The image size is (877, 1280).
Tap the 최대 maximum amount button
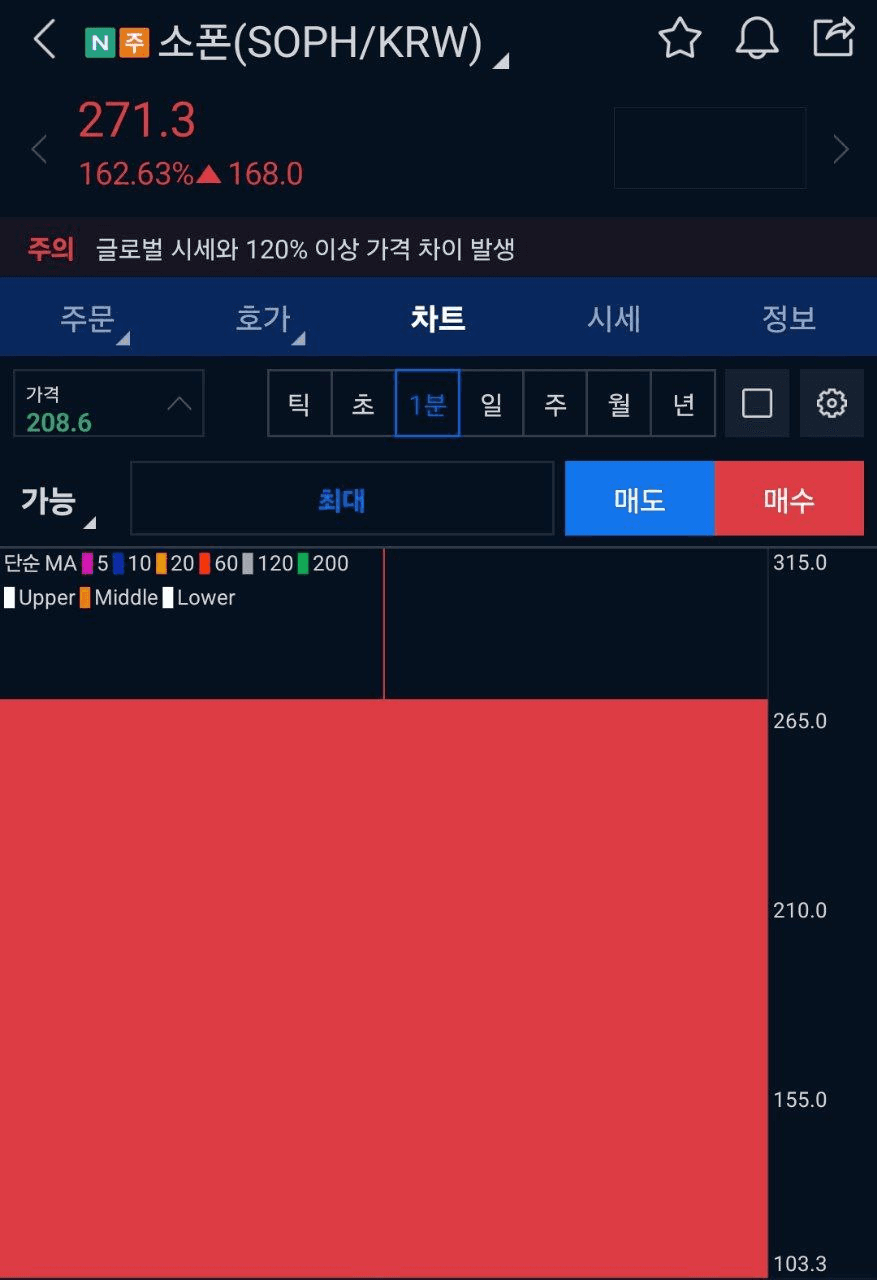[x=342, y=498]
